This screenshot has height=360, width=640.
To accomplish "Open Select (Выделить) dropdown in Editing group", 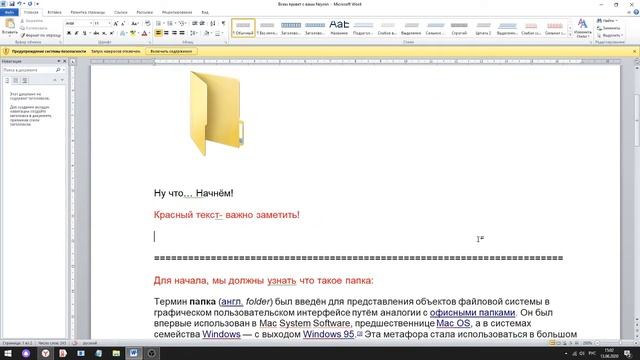I will pyautogui.click(x=609, y=36).
